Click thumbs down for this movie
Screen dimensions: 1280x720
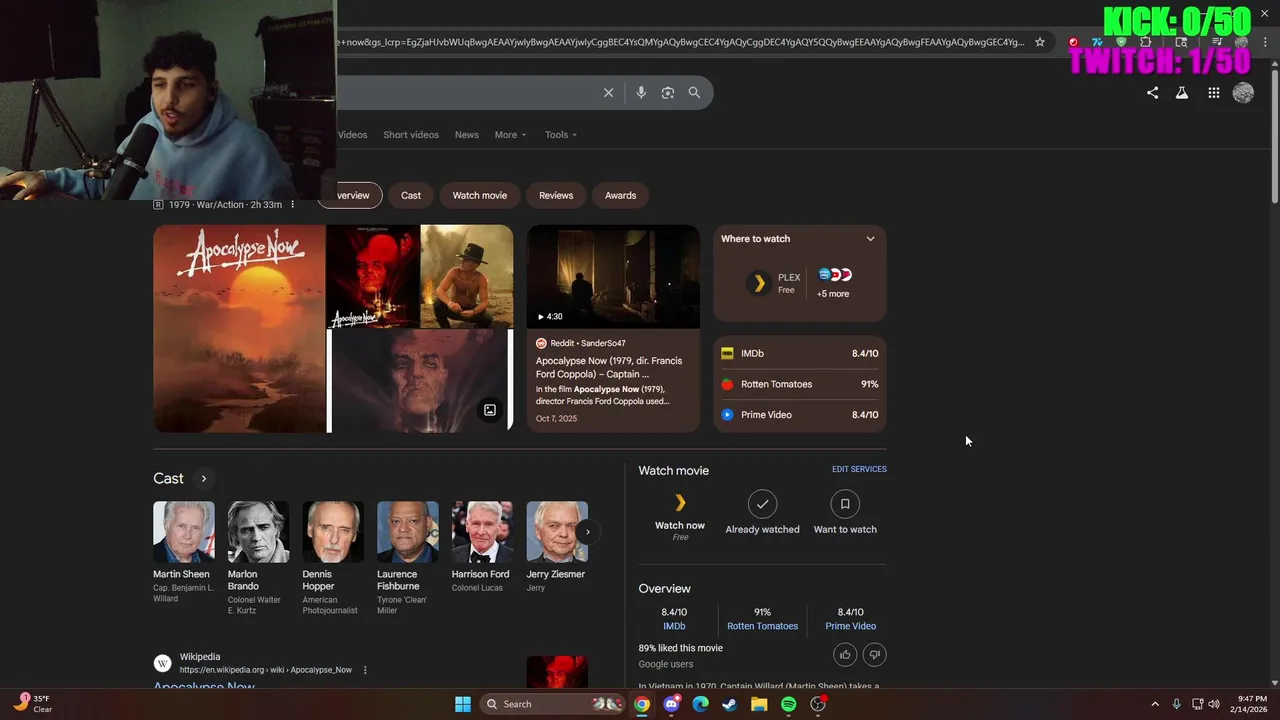coord(874,655)
